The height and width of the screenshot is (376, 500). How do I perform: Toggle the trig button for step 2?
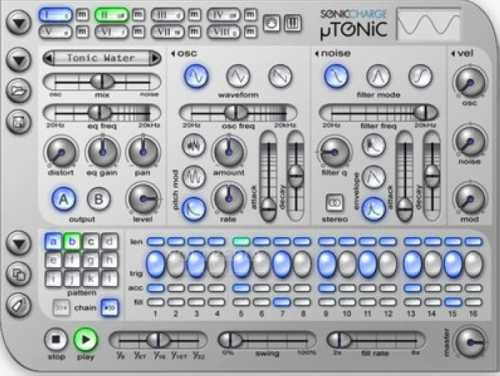coord(175,265)
